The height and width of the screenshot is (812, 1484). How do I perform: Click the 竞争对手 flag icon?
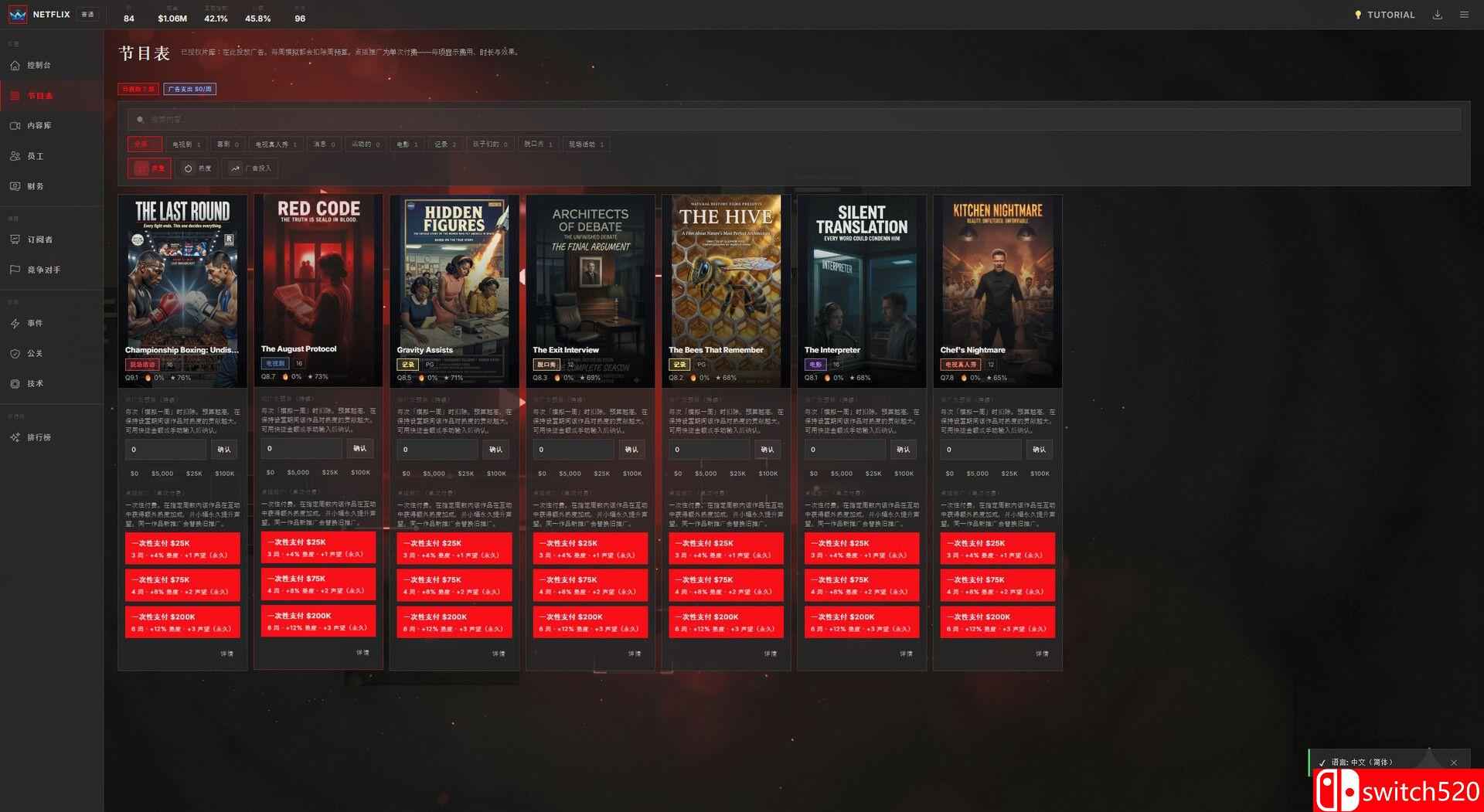15,270
